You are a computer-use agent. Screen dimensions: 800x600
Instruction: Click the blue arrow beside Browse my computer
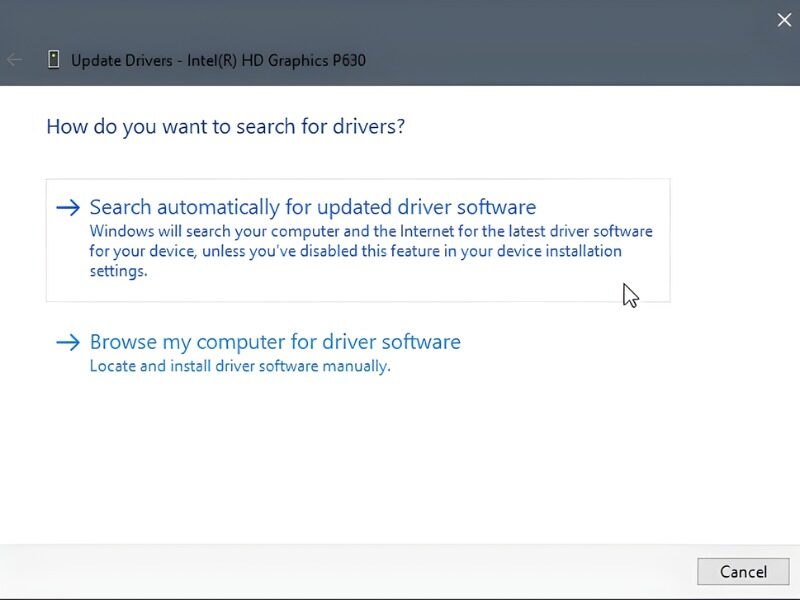(x=67, y=343)
